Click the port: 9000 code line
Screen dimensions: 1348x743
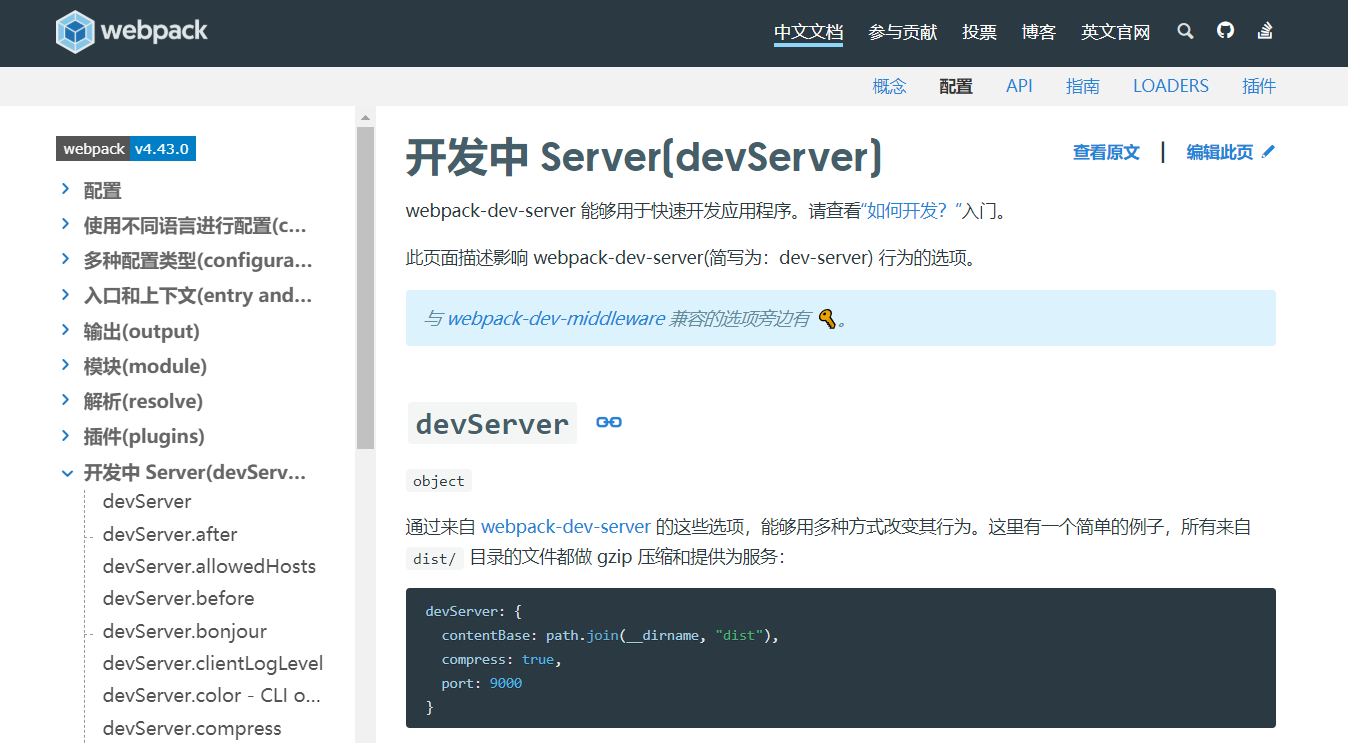click(482, 683)
